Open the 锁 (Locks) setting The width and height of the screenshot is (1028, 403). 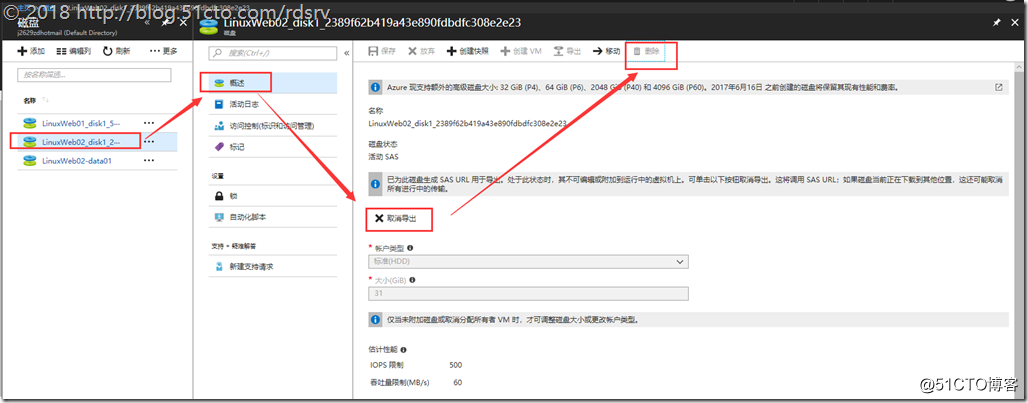pos(273,196)
